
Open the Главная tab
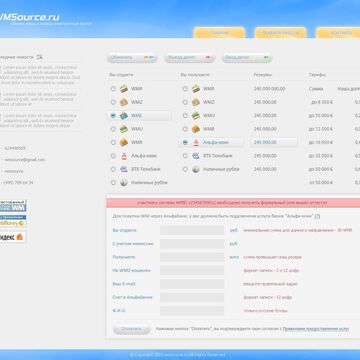(x=219, y=33)
